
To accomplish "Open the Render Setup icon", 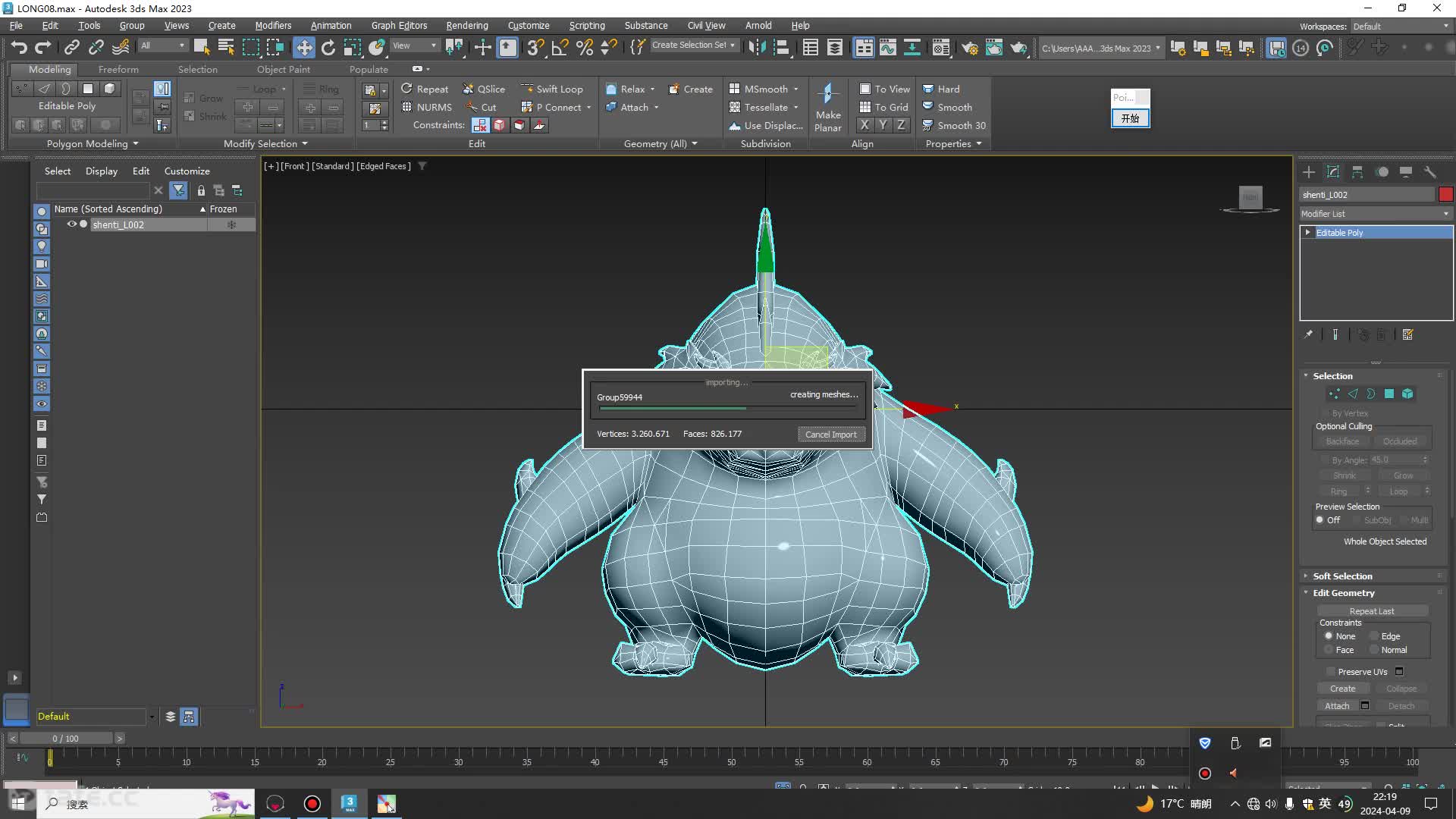I will [969, 48].
